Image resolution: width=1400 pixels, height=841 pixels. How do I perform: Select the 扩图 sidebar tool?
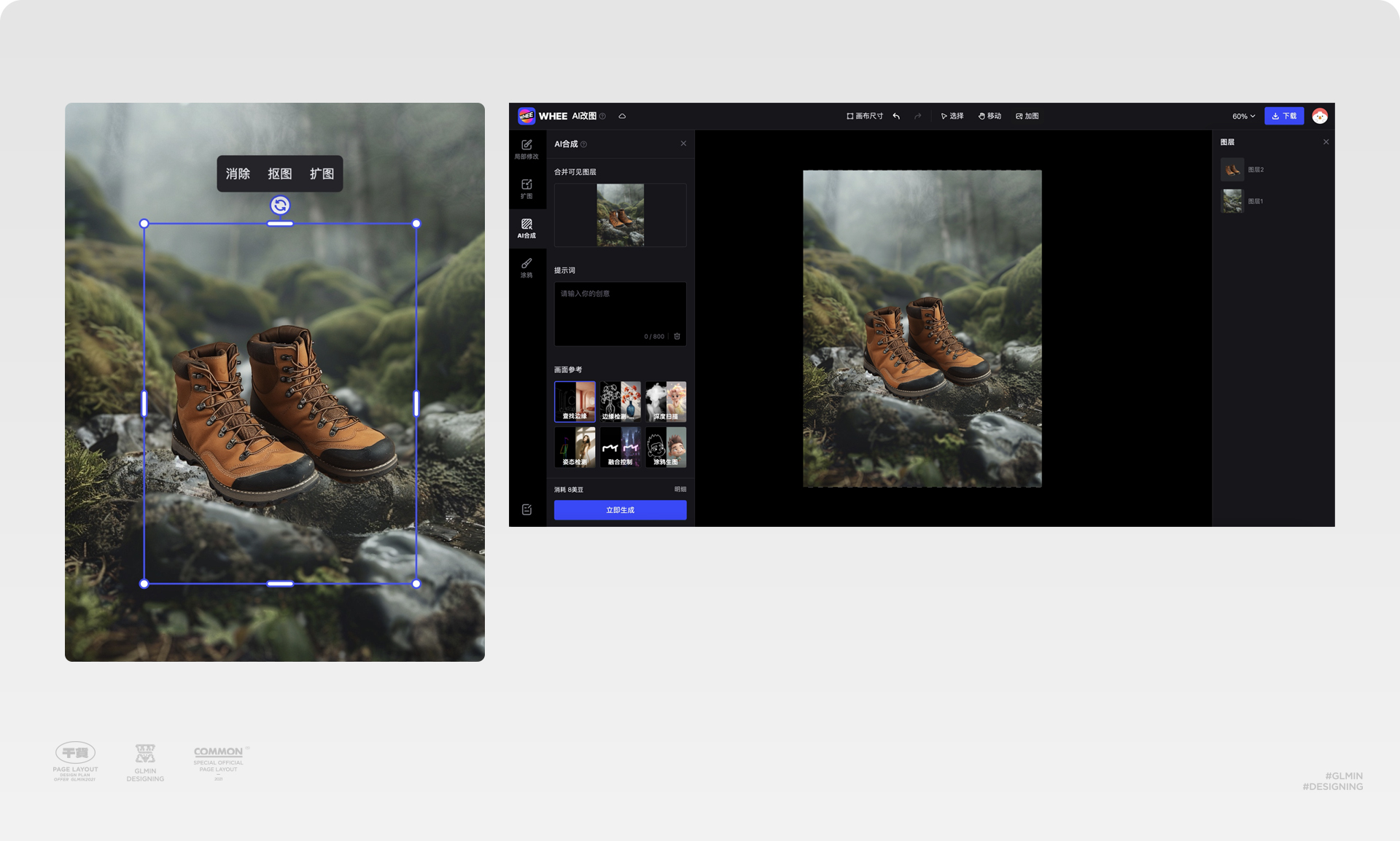click(x=526, y=188)
